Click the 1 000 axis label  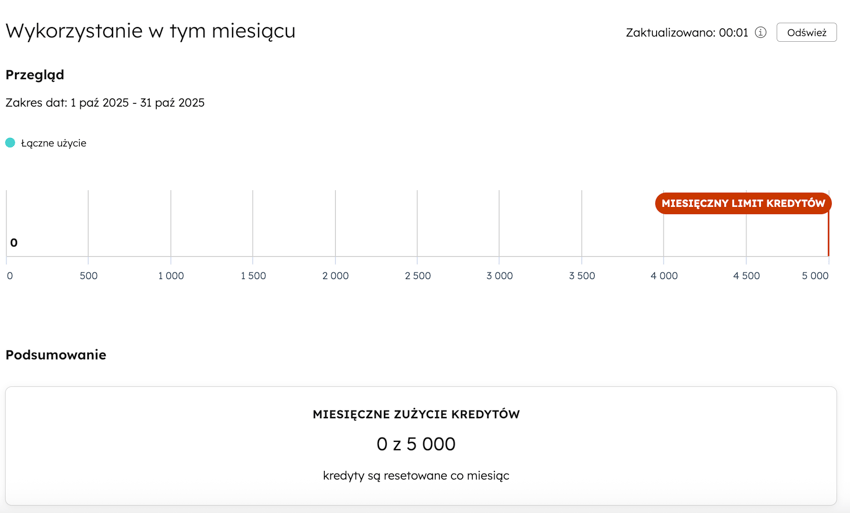coord(171,276)
